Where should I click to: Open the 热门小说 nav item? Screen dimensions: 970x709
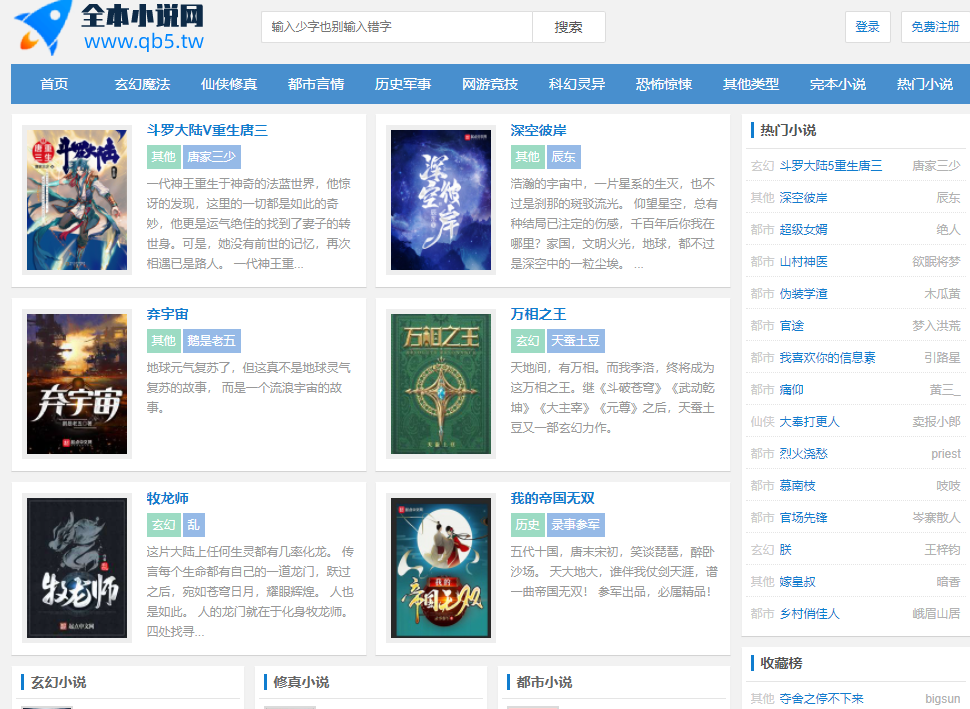(925, 84)
